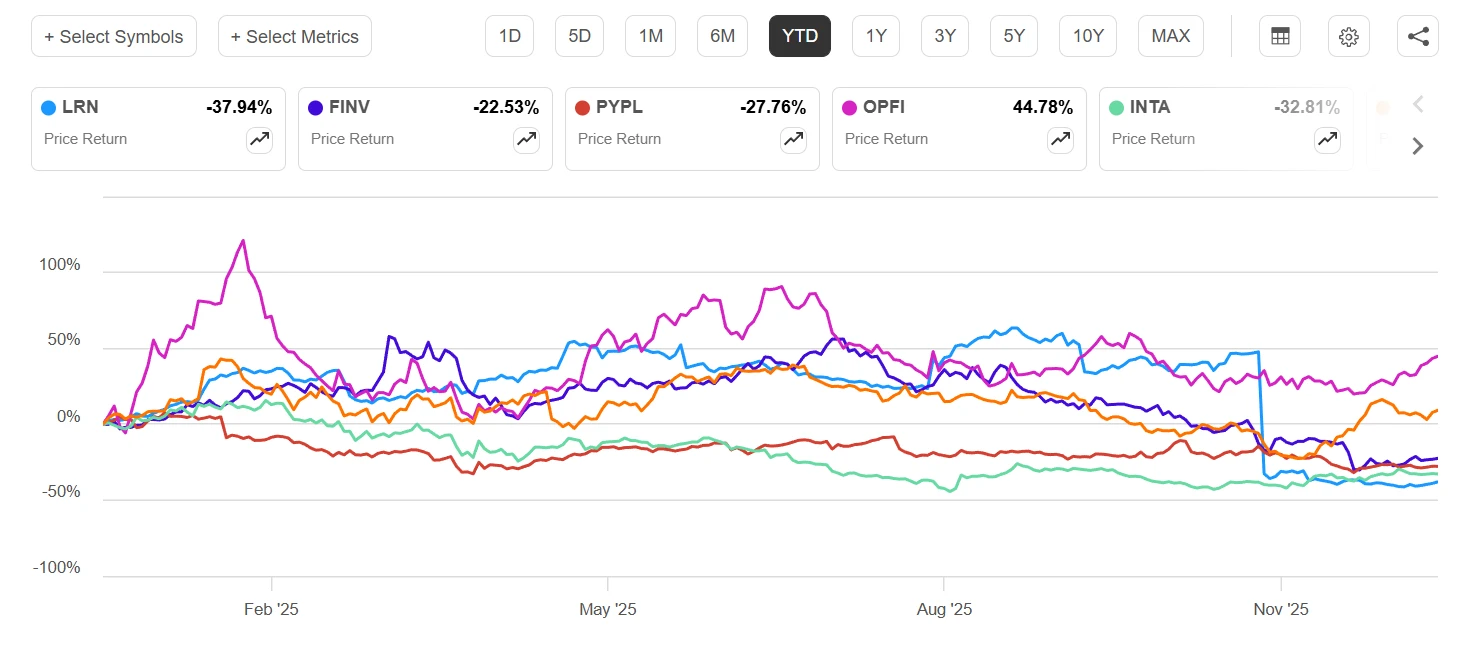Viewport: 1473px width, 660px height.
Task: Open the Select Symbols dropdown
Action: pos(114,37)
